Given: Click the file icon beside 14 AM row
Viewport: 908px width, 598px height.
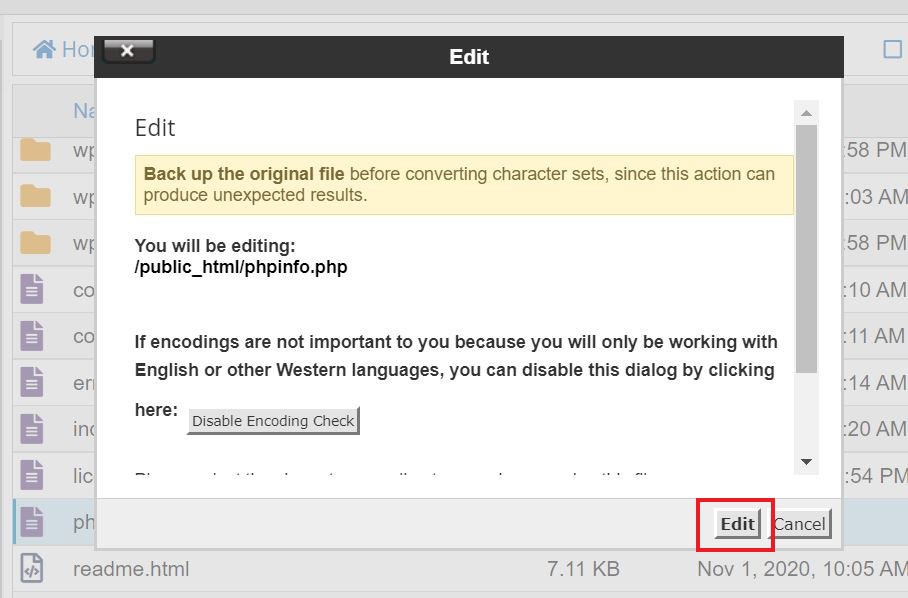Looking at the screenshot, I should pos(32,382).
